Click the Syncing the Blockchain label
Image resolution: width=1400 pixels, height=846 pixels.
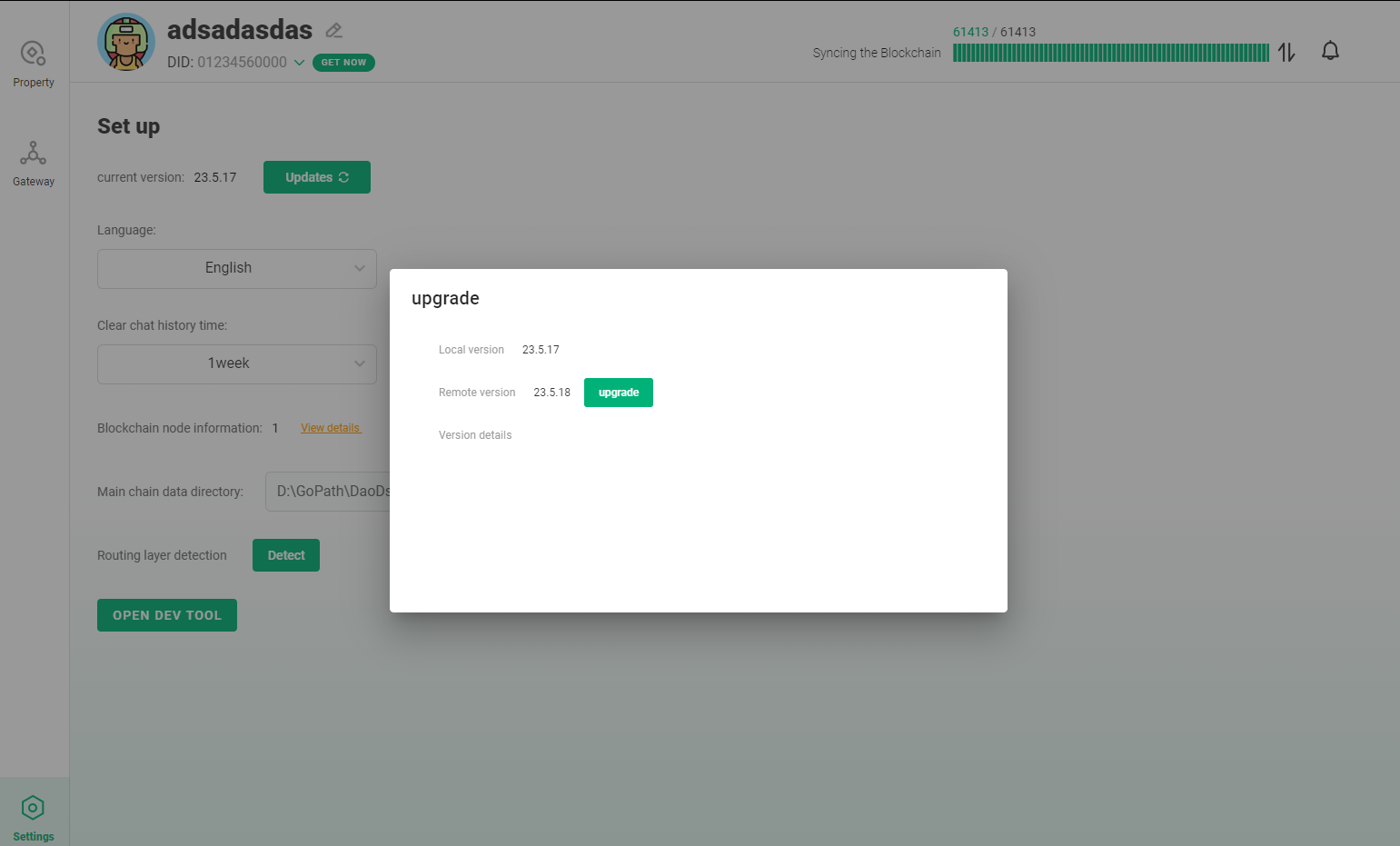877,53
